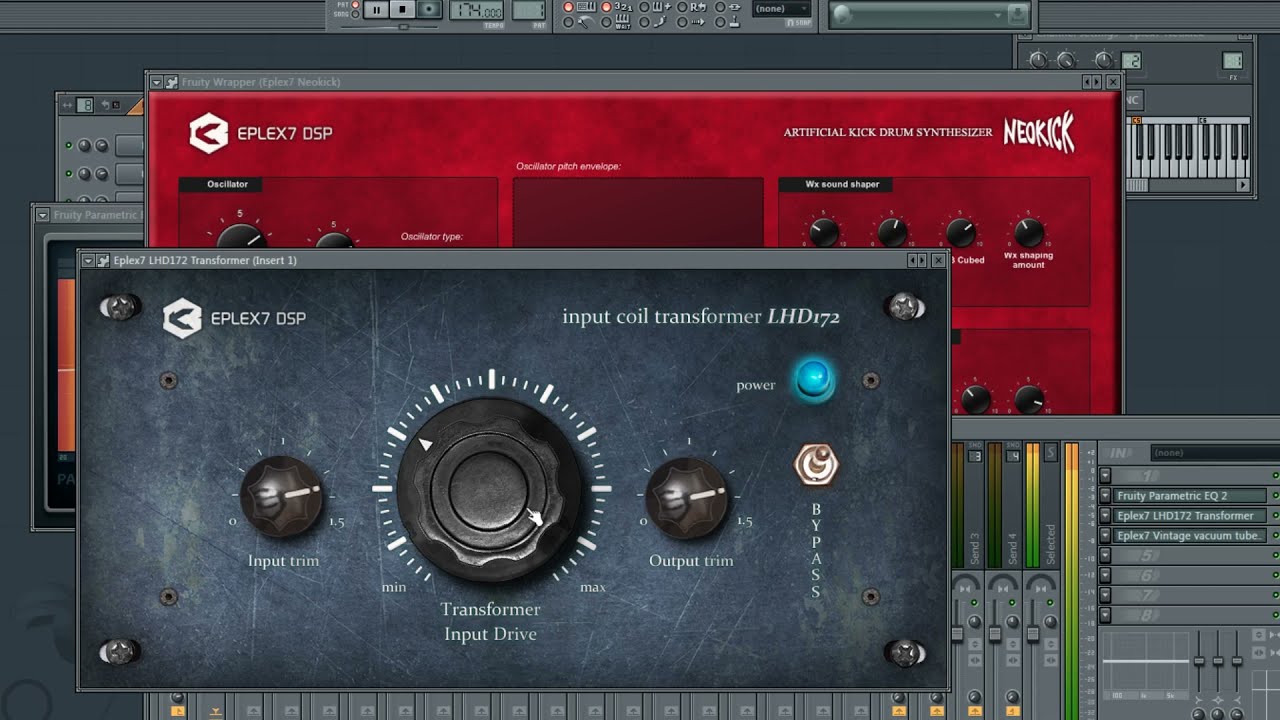Click the Output trim knob
Image resolution: width=1280 pixels, height=720 pixels.
[x=687, y=497]
